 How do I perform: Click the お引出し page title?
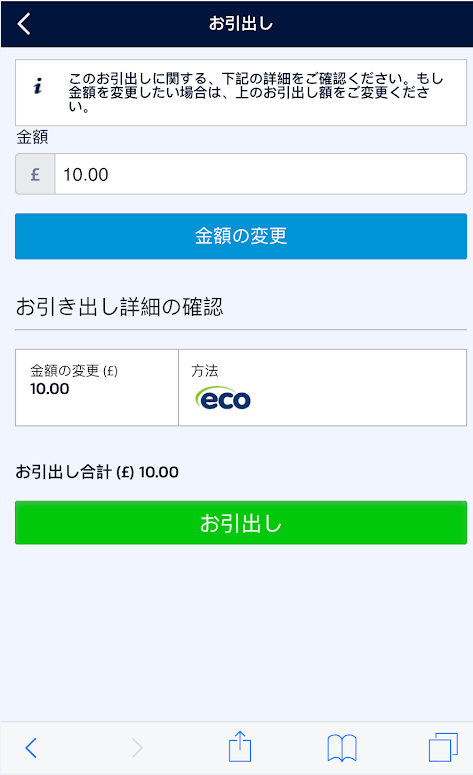(x=241, y=23)
